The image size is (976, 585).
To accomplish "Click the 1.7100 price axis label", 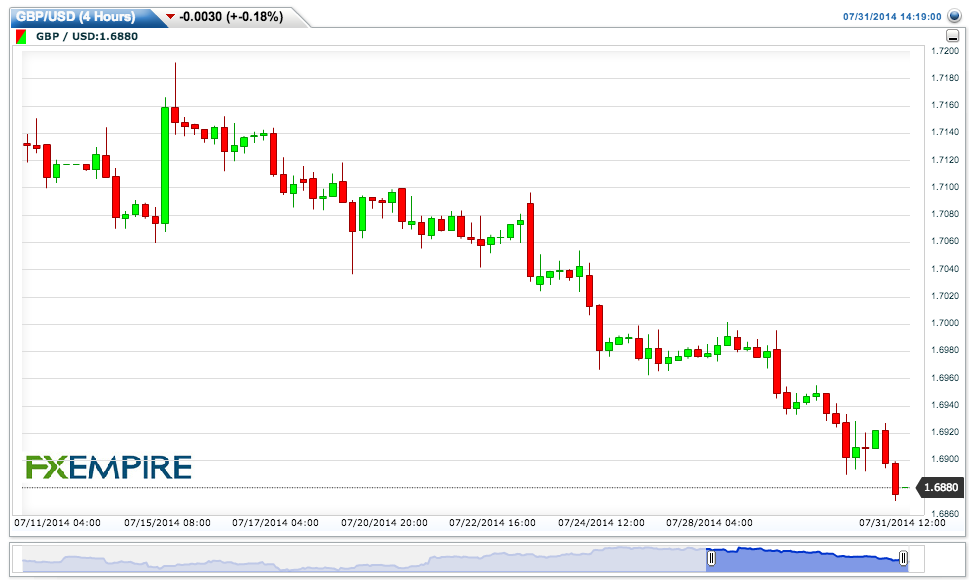I will [945, 187].
